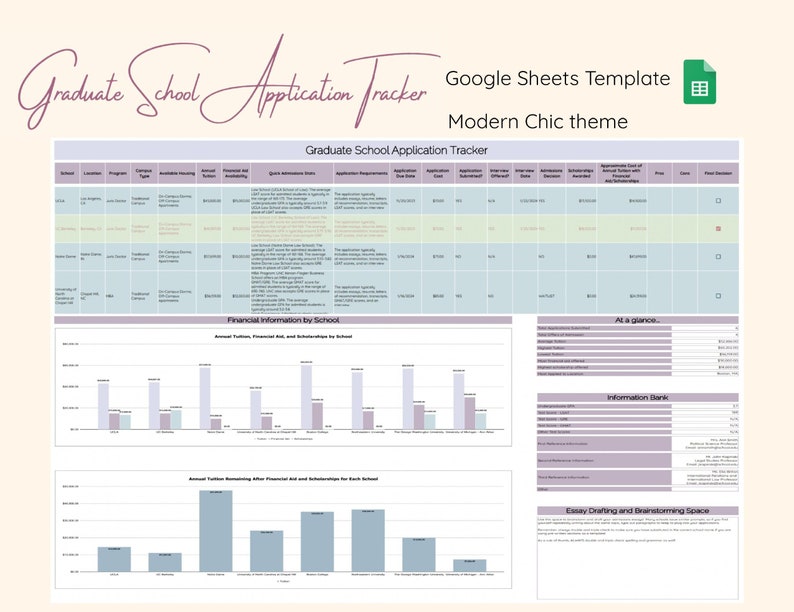Click the Second Reference Information label cell
Viewport: 794px width, 612px height.
coord(604,460)
